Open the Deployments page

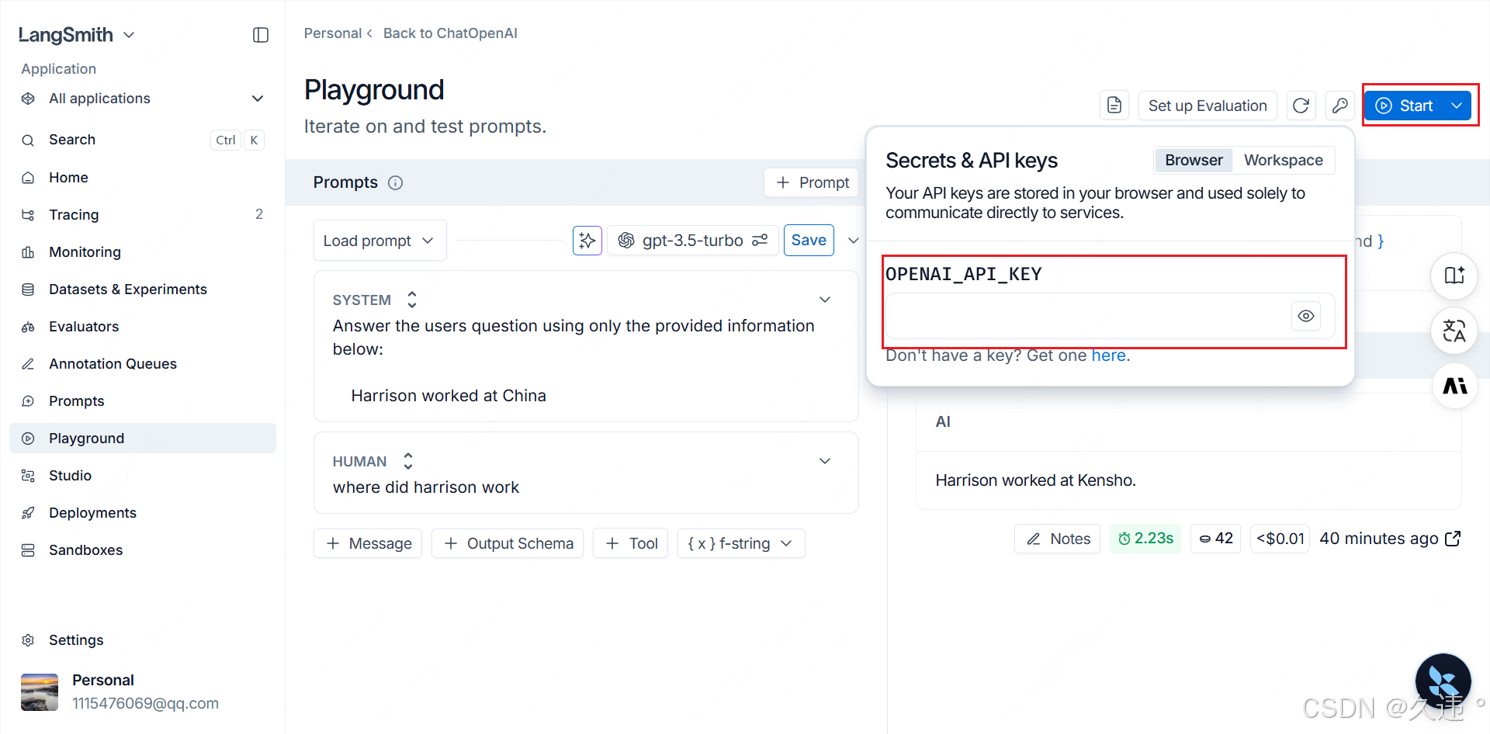pyautogui.click(x=142, y=512)
